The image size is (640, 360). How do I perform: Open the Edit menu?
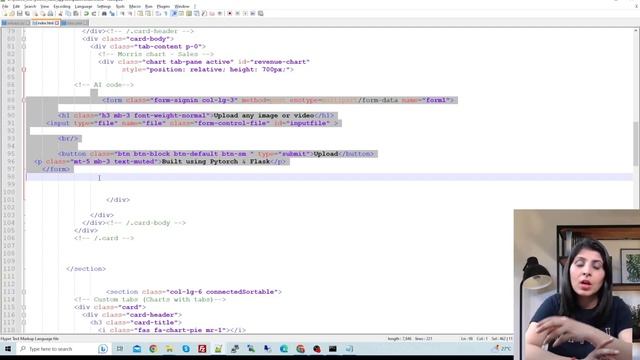pyautogui.click(x=16, y=7)
